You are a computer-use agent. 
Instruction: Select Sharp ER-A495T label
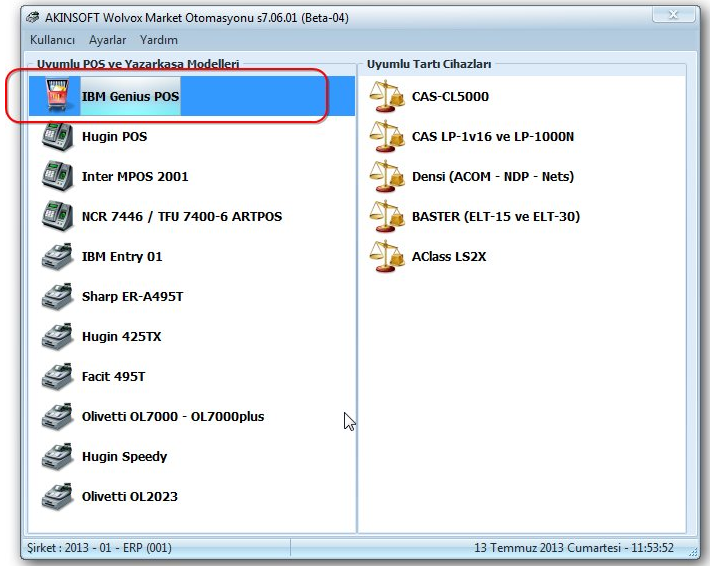point(132,296)
